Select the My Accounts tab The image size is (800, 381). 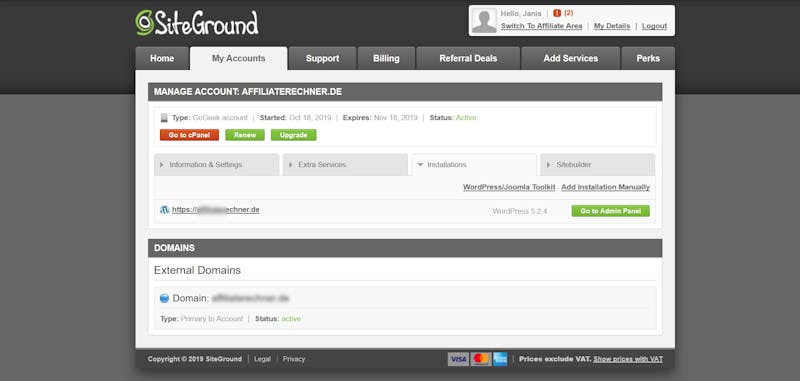(239, 58)
